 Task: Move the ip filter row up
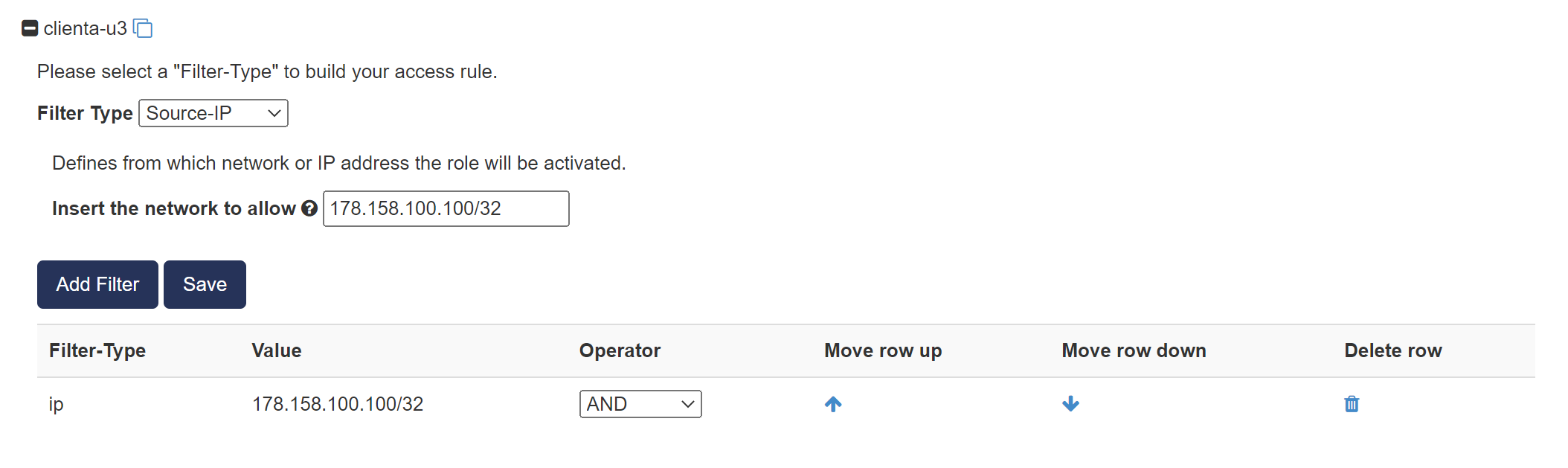(x=833, y=404)
